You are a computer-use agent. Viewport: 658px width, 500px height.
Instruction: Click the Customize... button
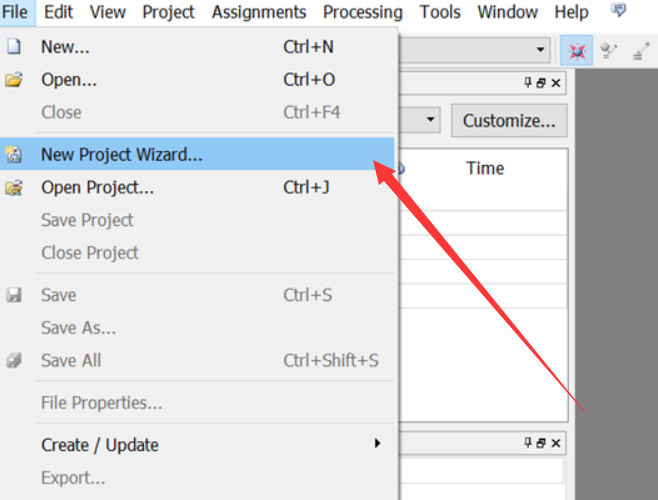pos(509,121)
